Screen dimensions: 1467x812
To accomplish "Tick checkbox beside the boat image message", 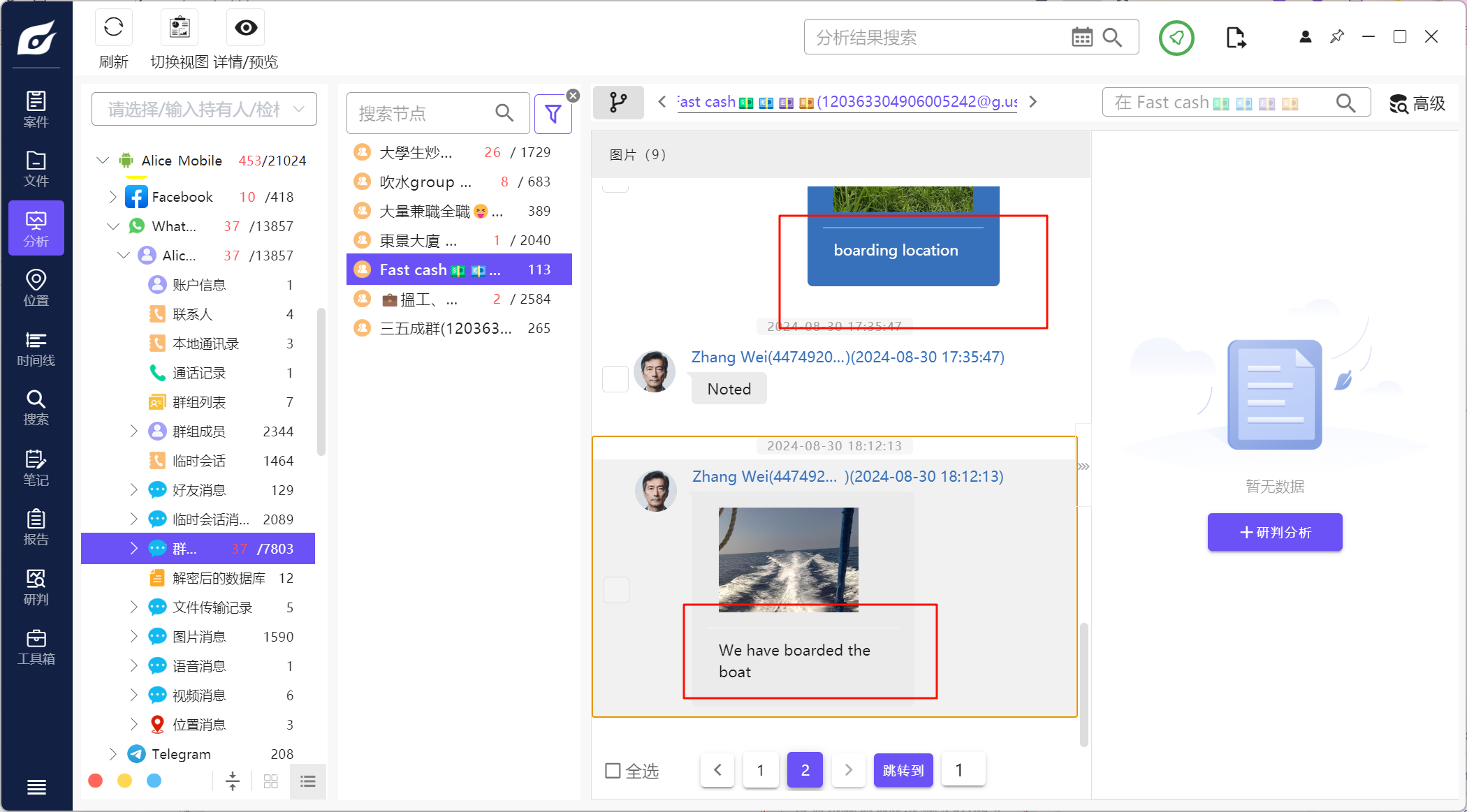I will pyautogui.click(x=616, y=590).
